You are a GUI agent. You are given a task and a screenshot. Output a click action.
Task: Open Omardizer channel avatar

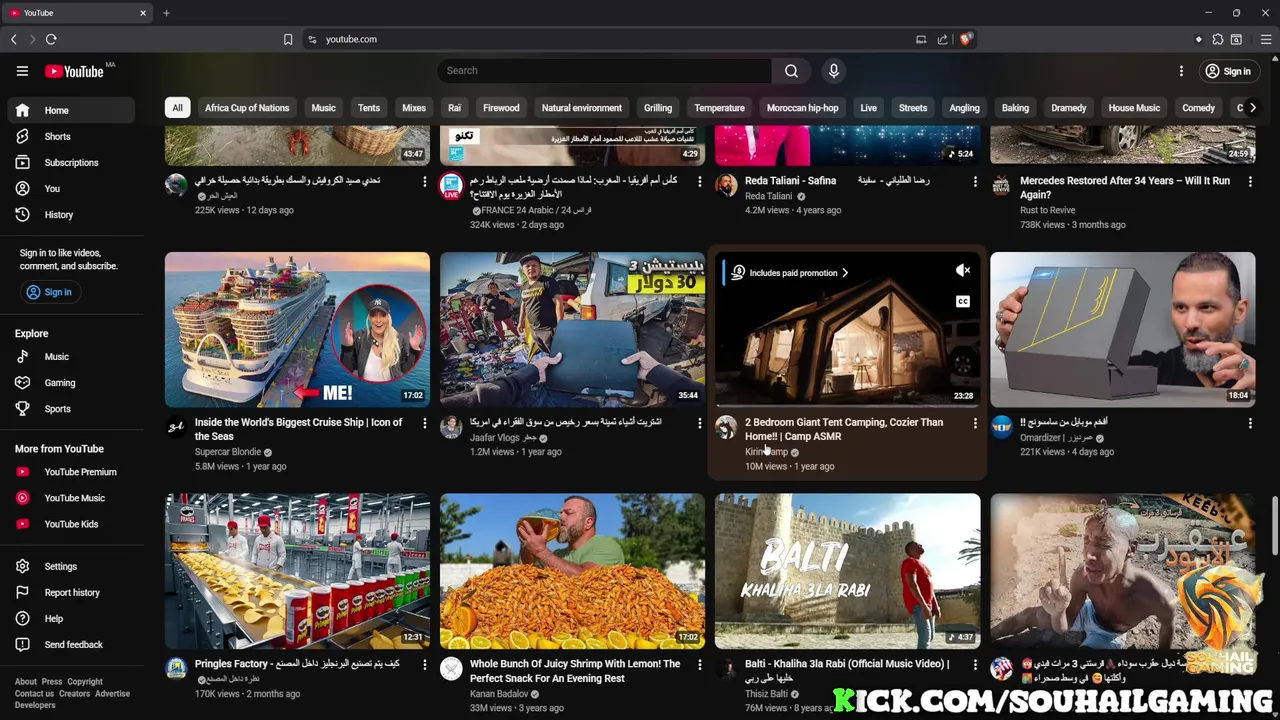1001,427
